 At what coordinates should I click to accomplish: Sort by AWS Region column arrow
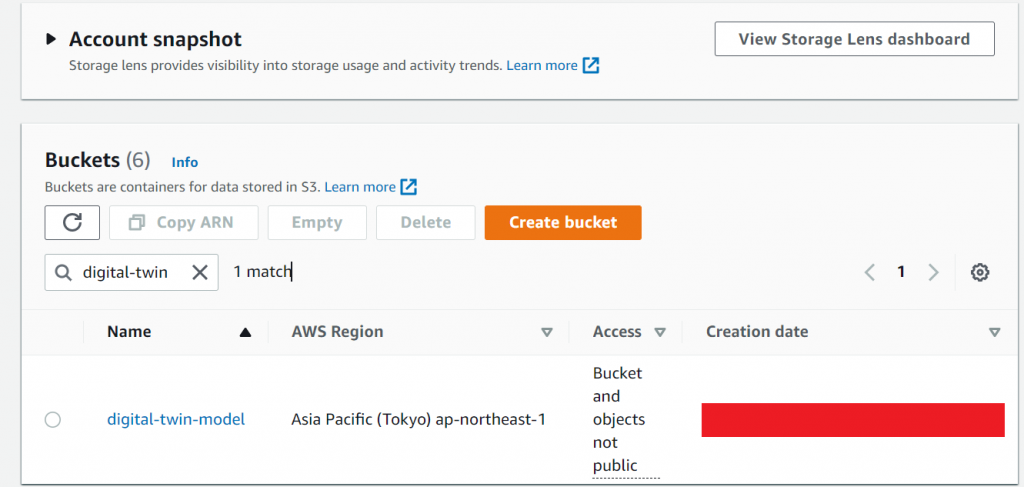click(547, 332)
